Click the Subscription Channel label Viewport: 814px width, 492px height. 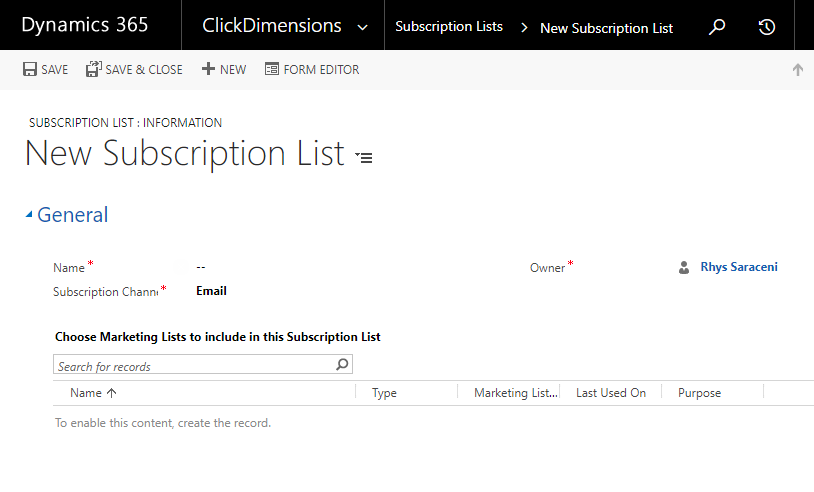click(105, 292)
